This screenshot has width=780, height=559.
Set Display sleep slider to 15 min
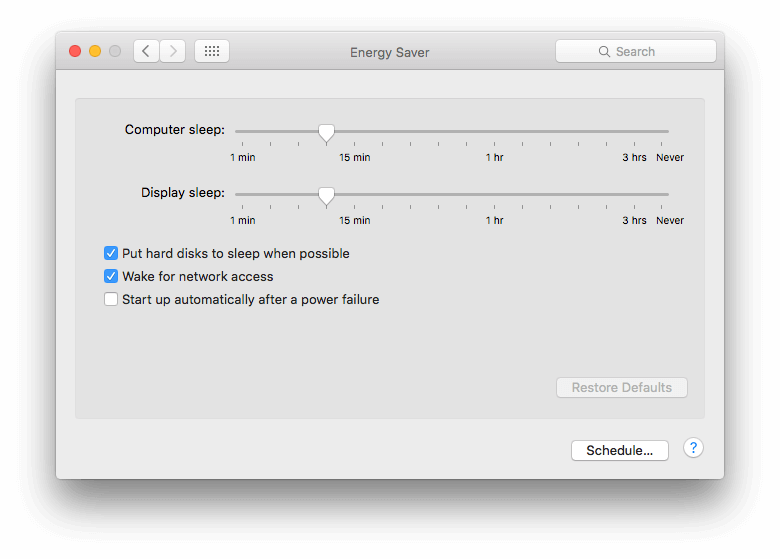(355, 194)
